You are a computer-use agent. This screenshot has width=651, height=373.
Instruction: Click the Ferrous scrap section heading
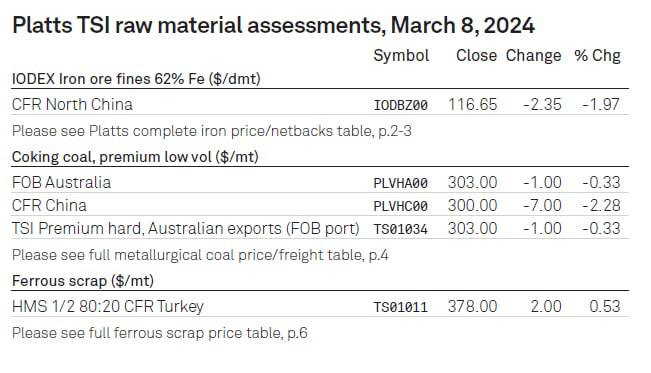tap(83, 281)
